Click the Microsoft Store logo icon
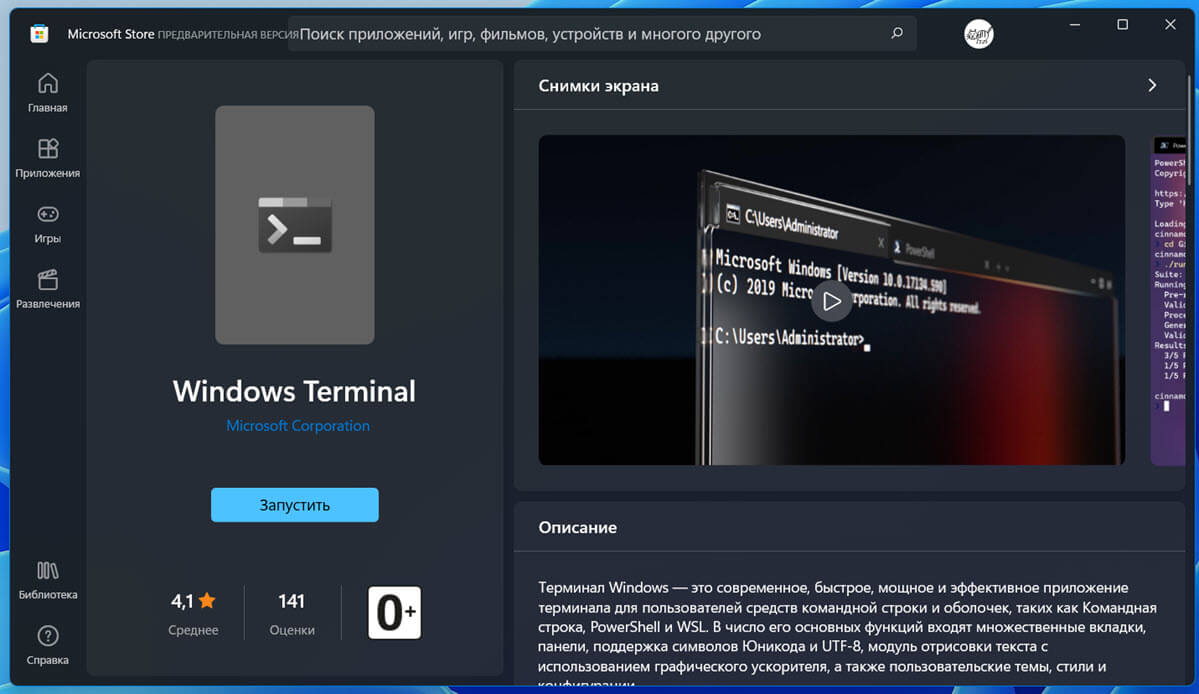This screenshot has width=1199, height=694. pyautogui.click(x=39, y=34)
